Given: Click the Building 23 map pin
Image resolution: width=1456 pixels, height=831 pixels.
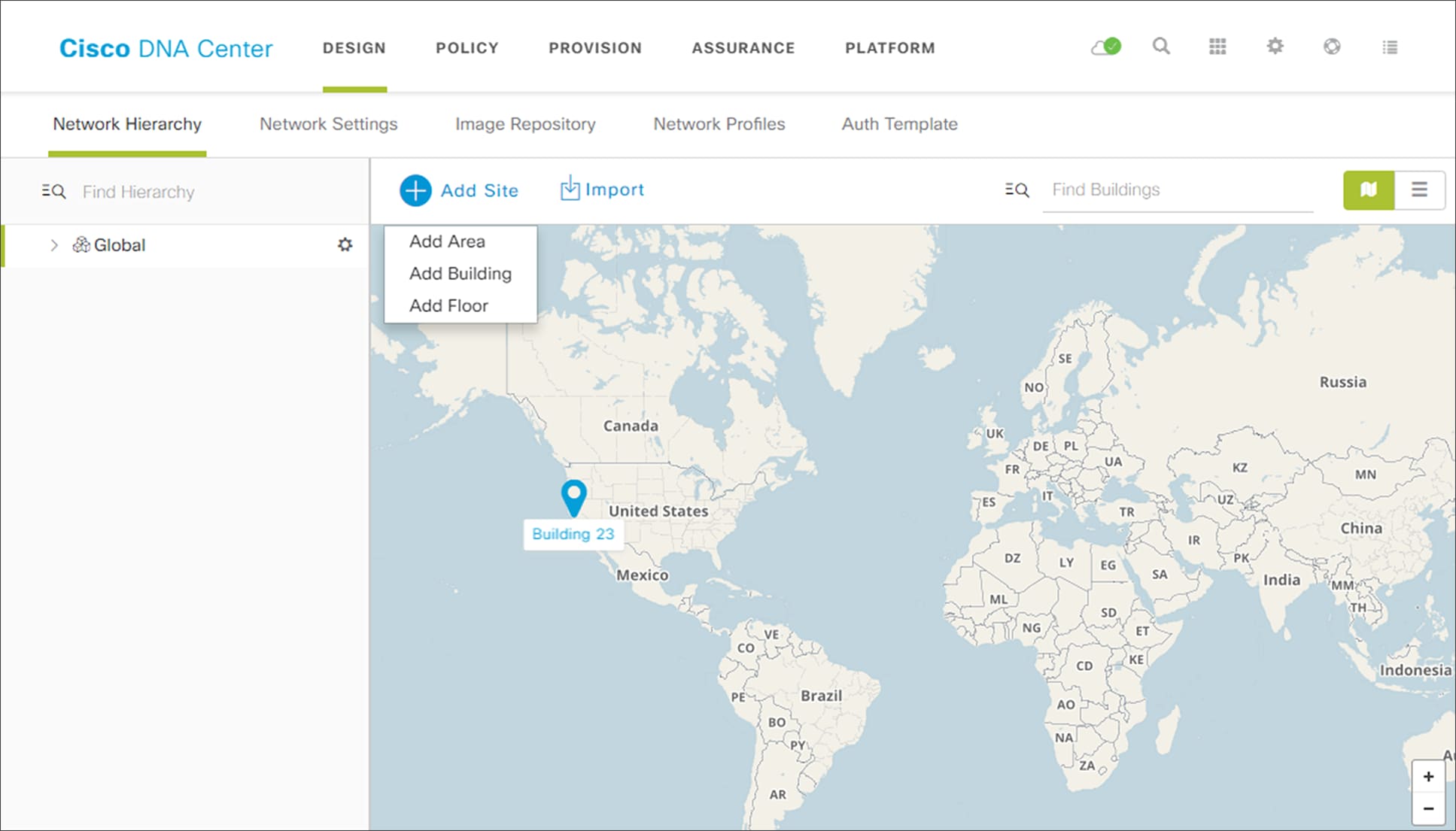Looking at the screenshot, I should click(573, 498).
